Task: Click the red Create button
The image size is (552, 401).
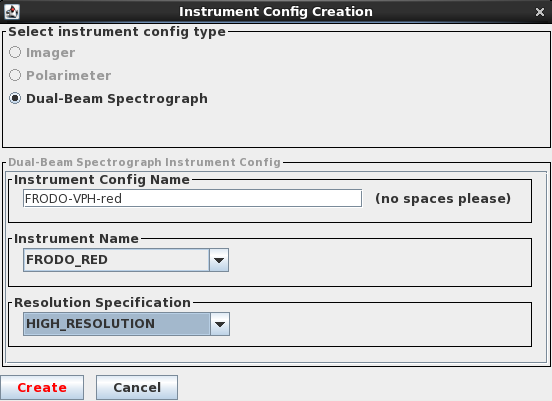Action: click(42, 388)
